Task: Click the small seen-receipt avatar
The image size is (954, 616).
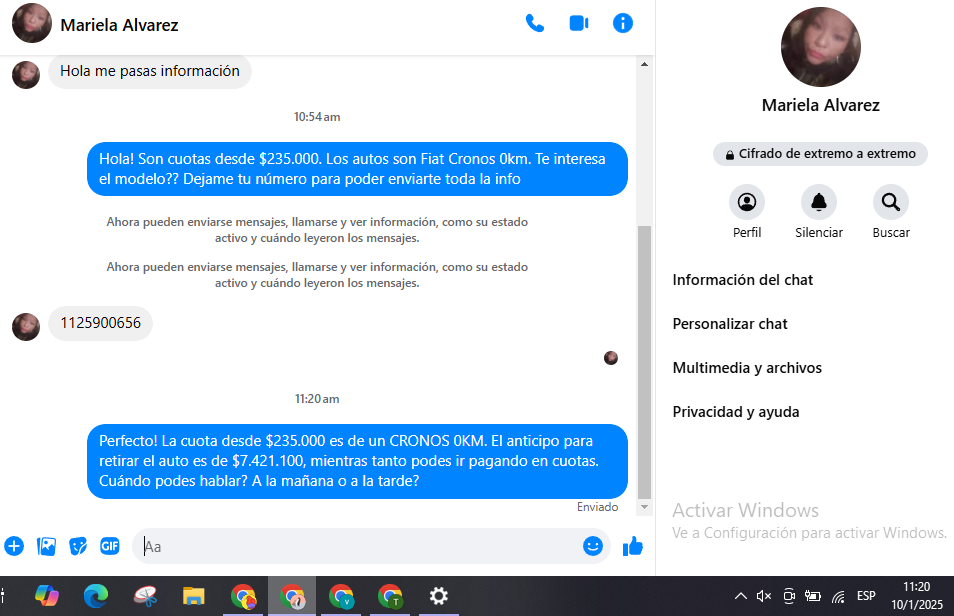Action: 611,358
